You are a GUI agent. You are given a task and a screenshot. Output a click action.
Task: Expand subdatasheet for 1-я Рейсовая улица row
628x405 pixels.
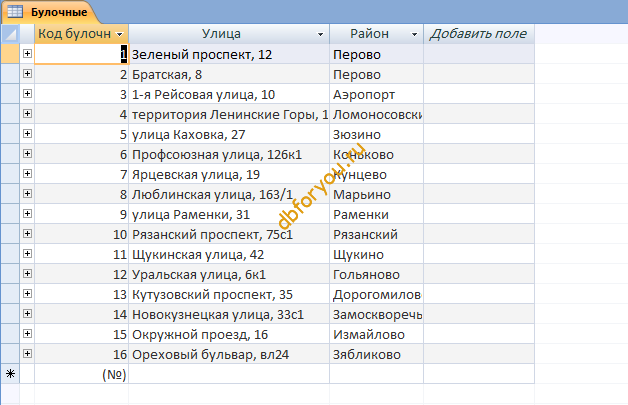tap(27, 94)
